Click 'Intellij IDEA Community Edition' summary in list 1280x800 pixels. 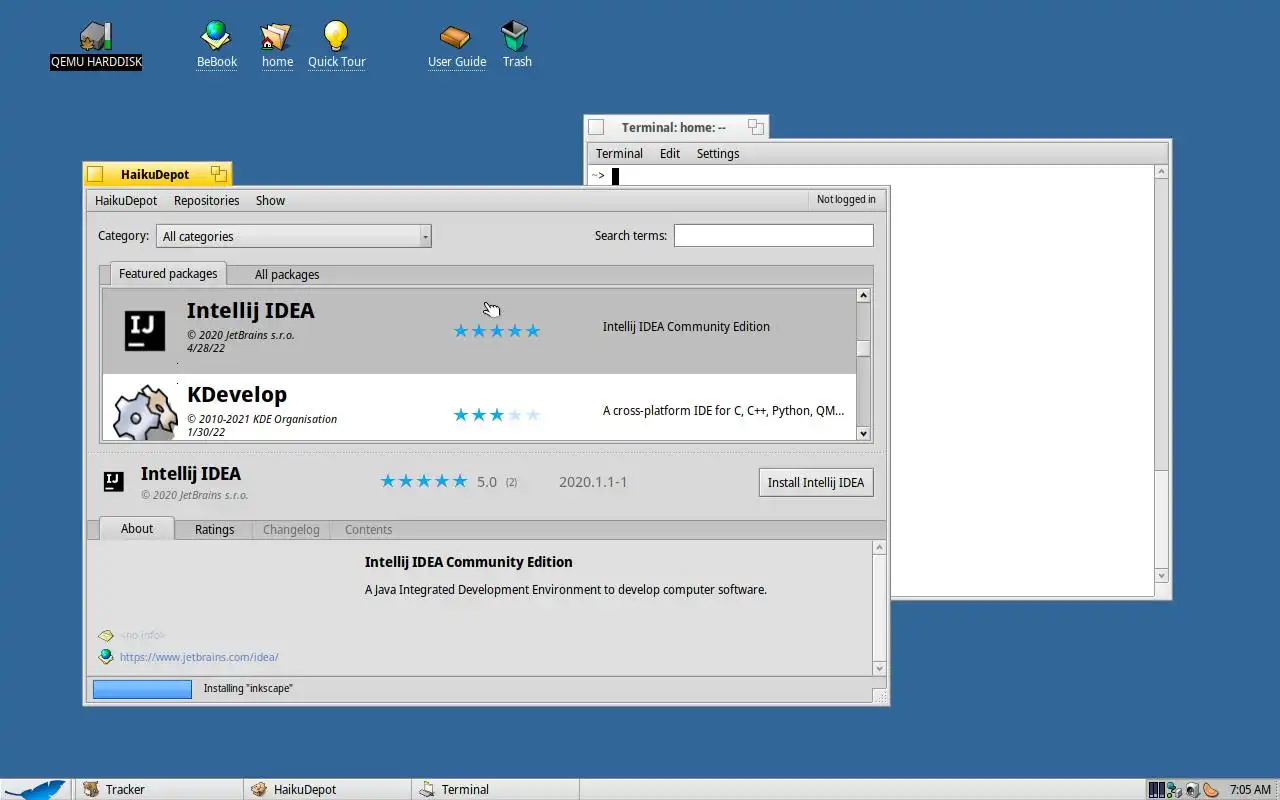[x=686, y=326]
